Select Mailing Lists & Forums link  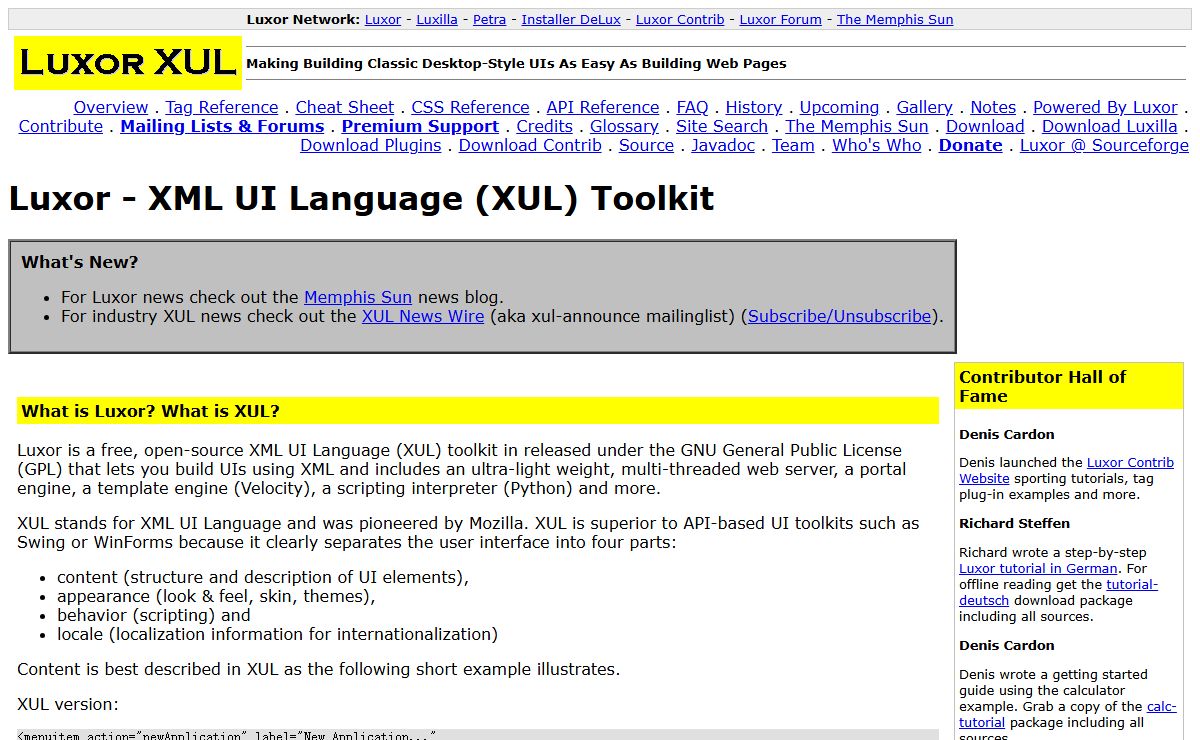tap(222, 126)
